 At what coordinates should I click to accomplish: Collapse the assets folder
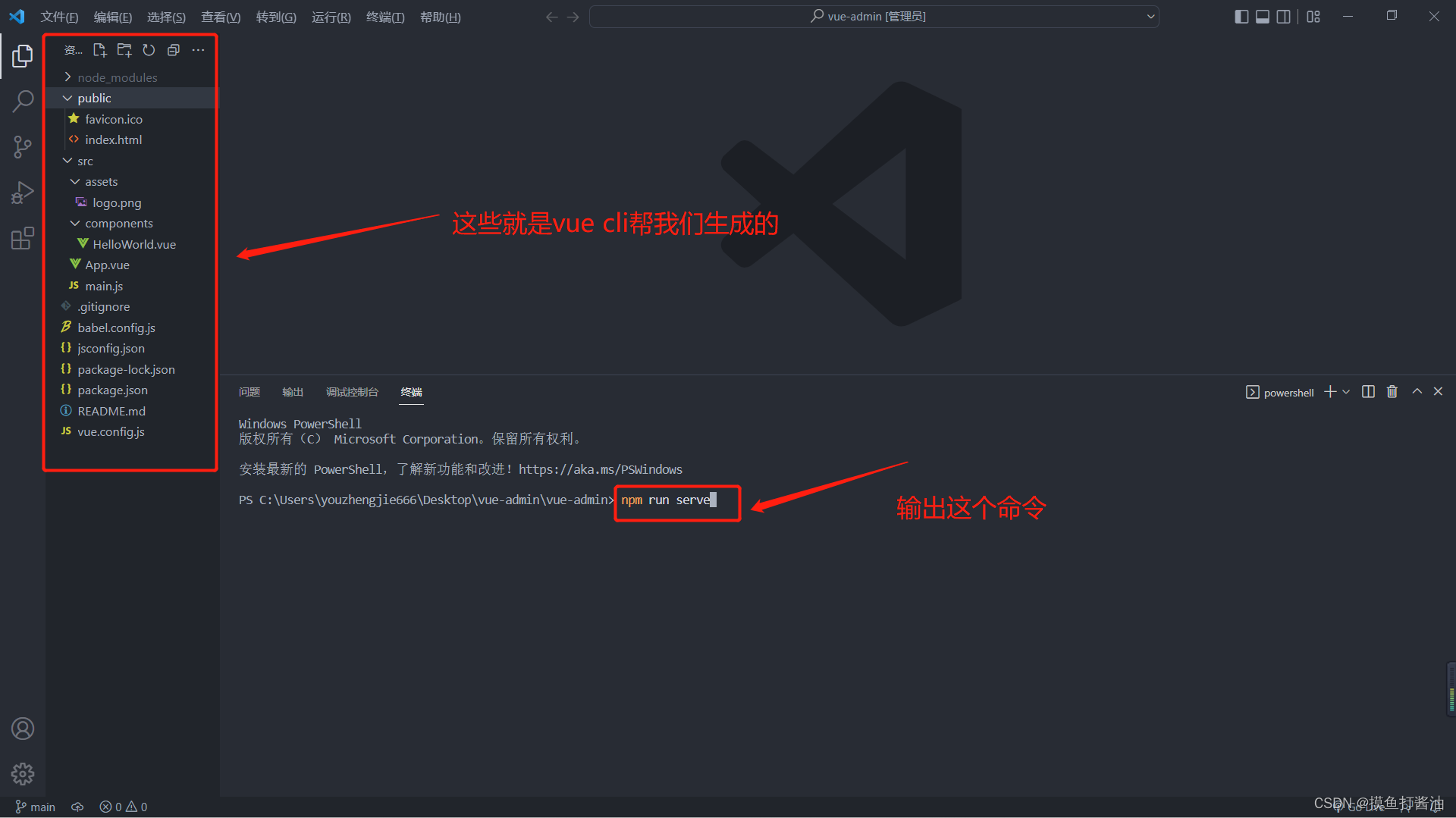[x=131, y=181]
